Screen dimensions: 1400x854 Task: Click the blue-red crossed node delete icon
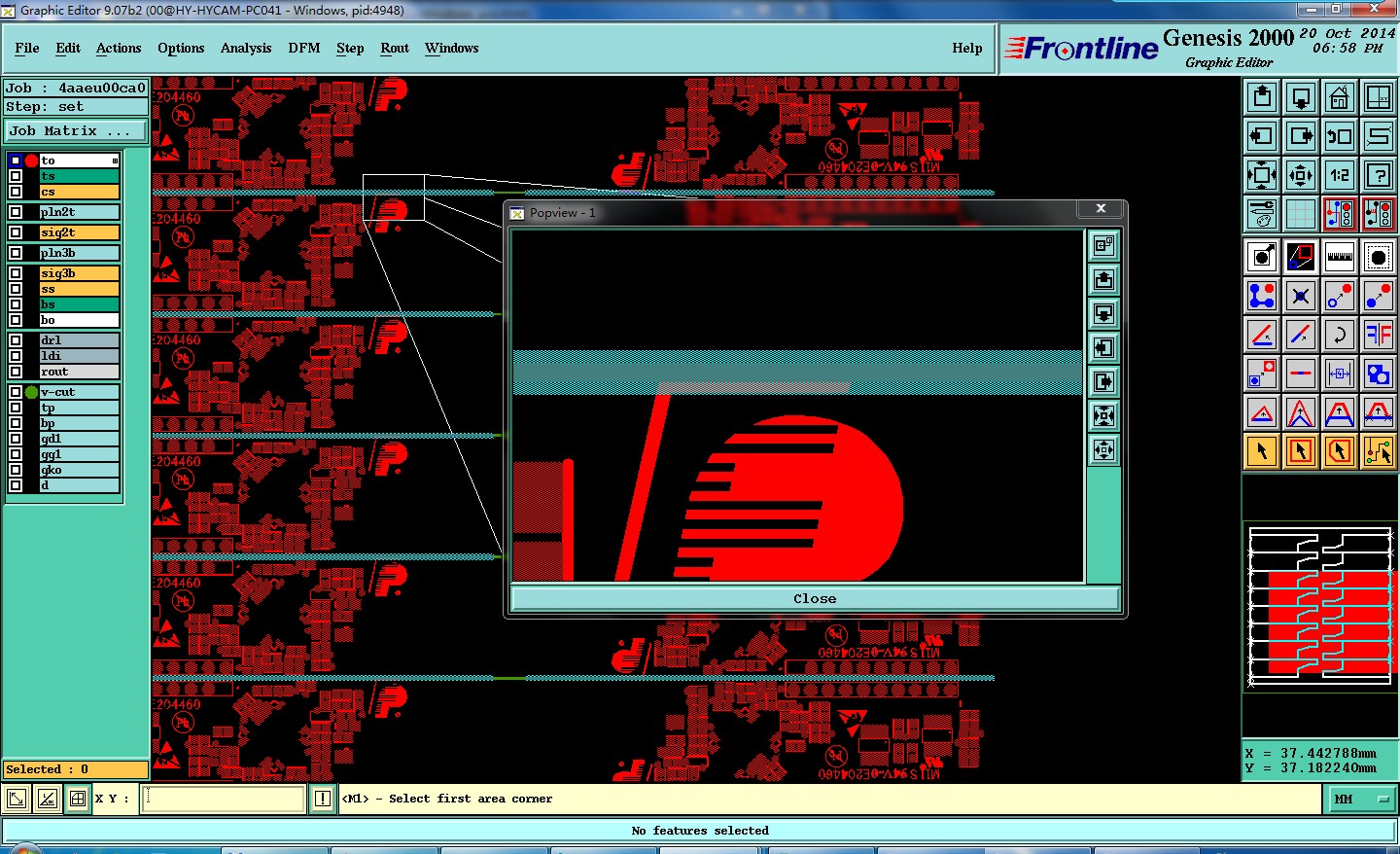click(x=1301, y=296)
